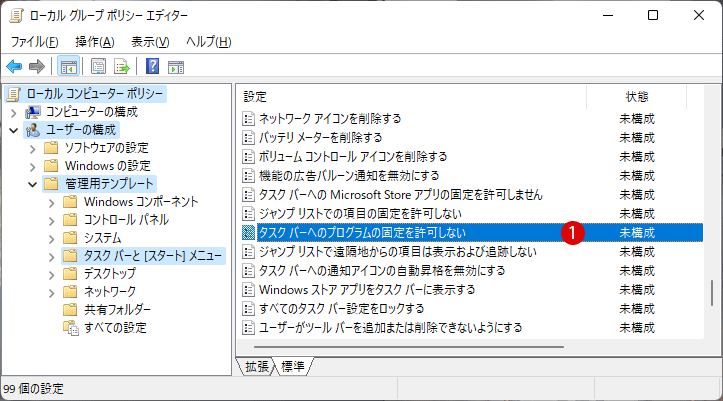Select ジャンプ リストで遠隔地からの項目は表示および追跡しない policy
723x401 pixels.
[397, 252]
